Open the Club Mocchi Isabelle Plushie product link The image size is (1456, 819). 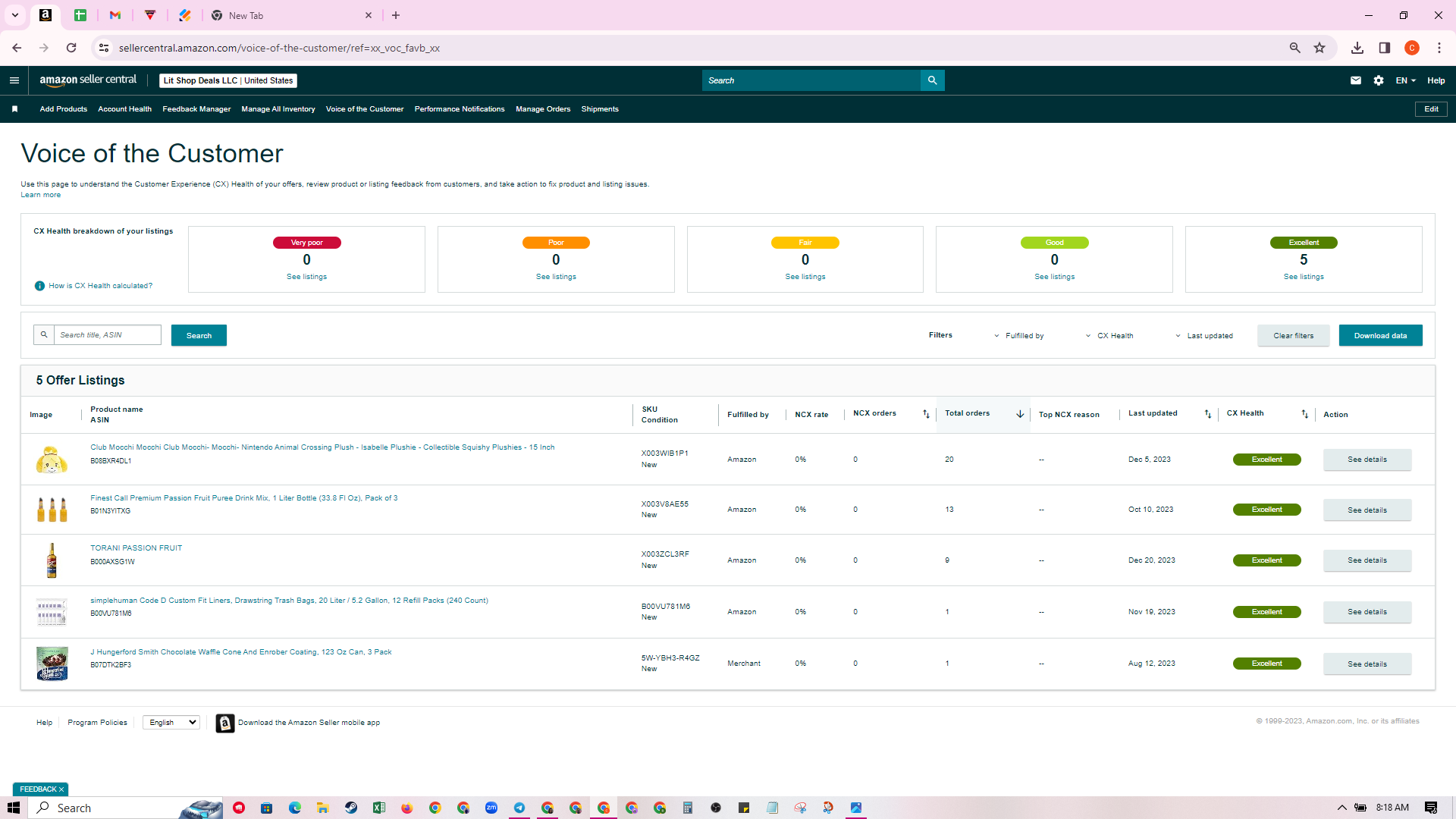coord(322,447)
